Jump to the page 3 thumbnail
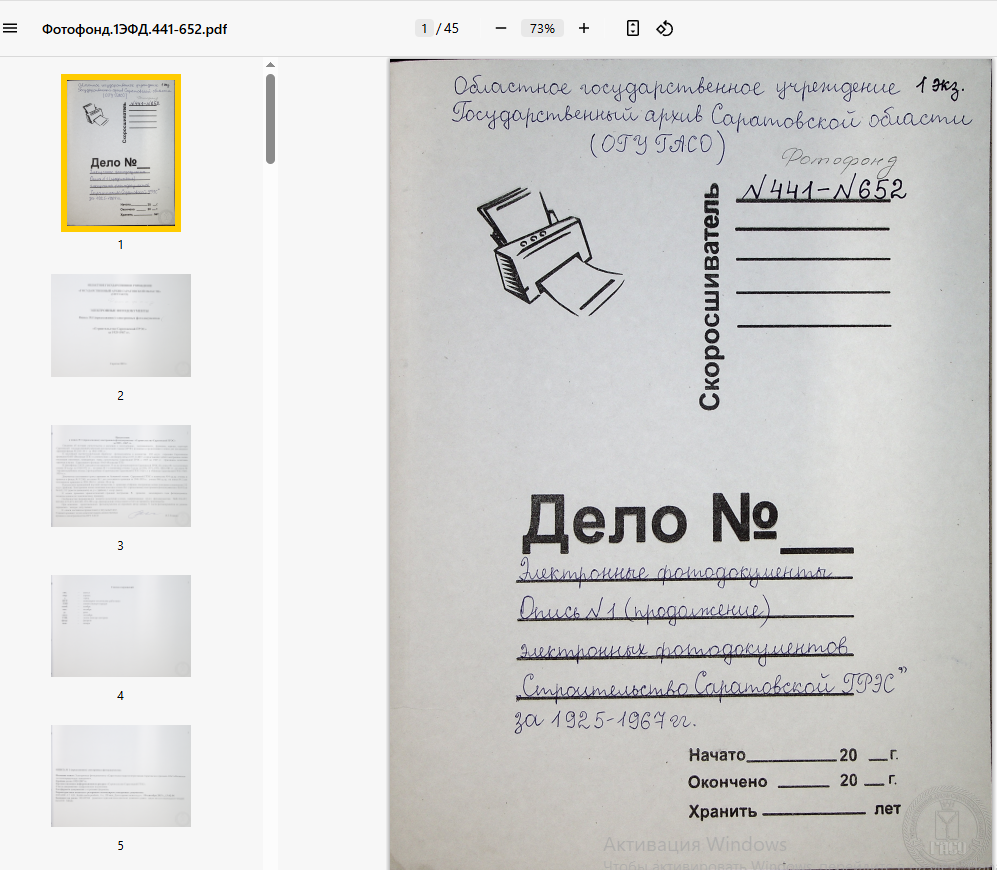 click(120, 476)
